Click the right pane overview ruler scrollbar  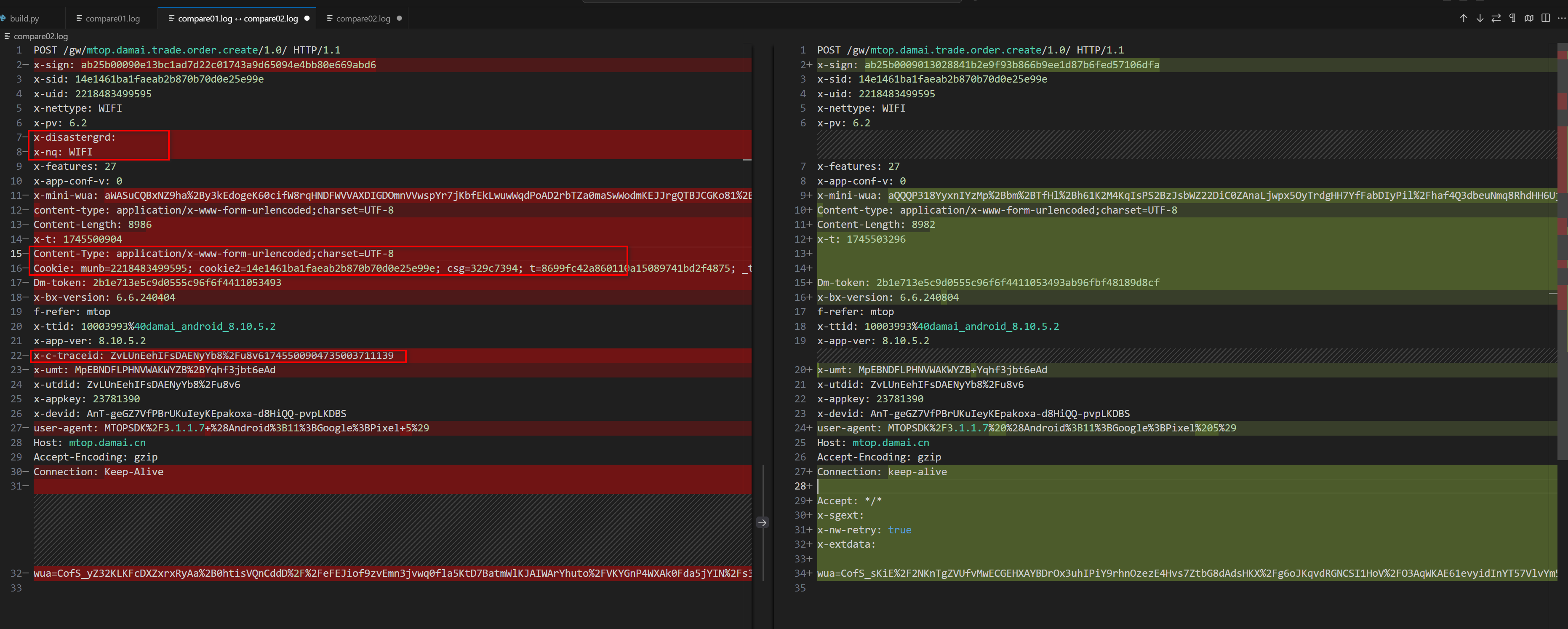click(x=1562, y=244)
